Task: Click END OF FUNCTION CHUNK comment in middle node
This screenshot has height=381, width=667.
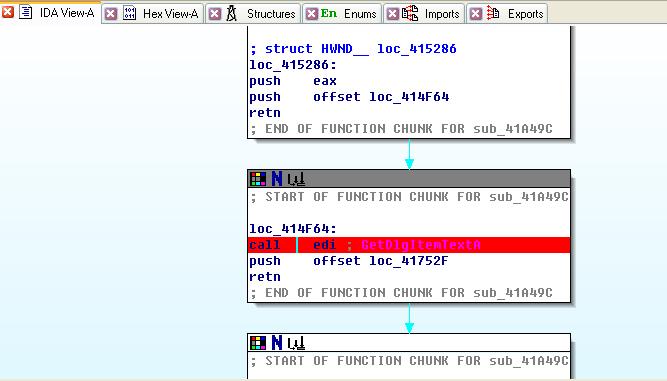Action: click(x=401, y=293)
